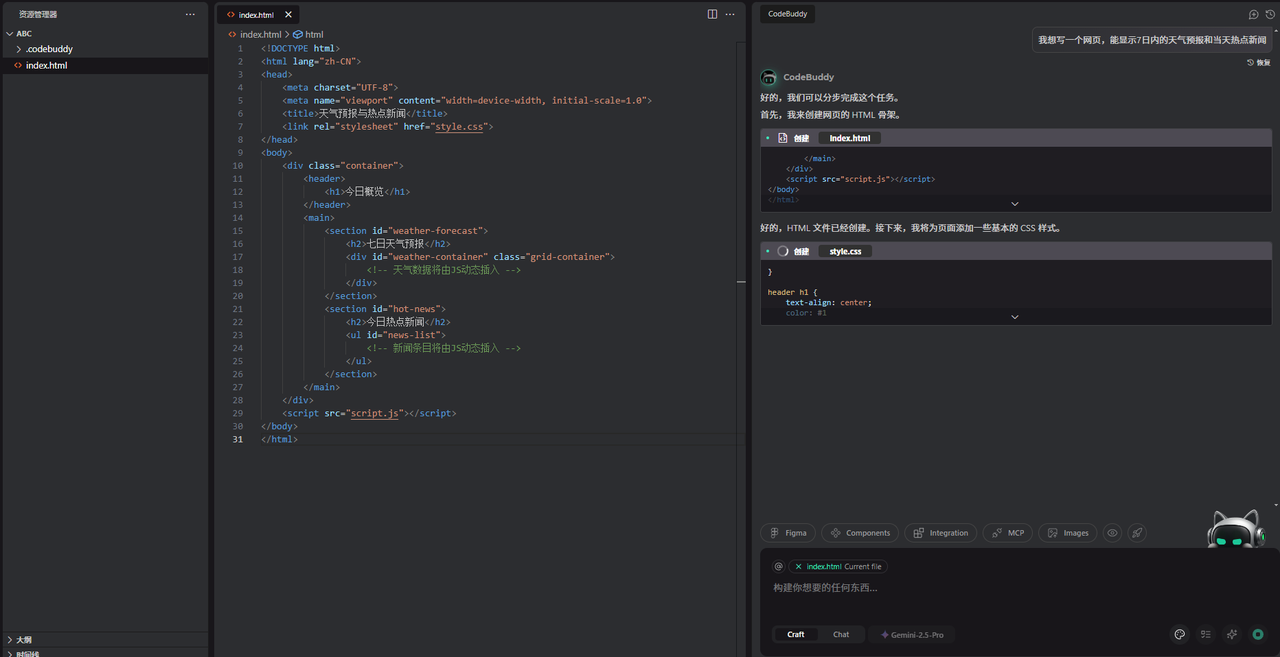
Task: Switch to Craft mode
Action: [796, 634]
